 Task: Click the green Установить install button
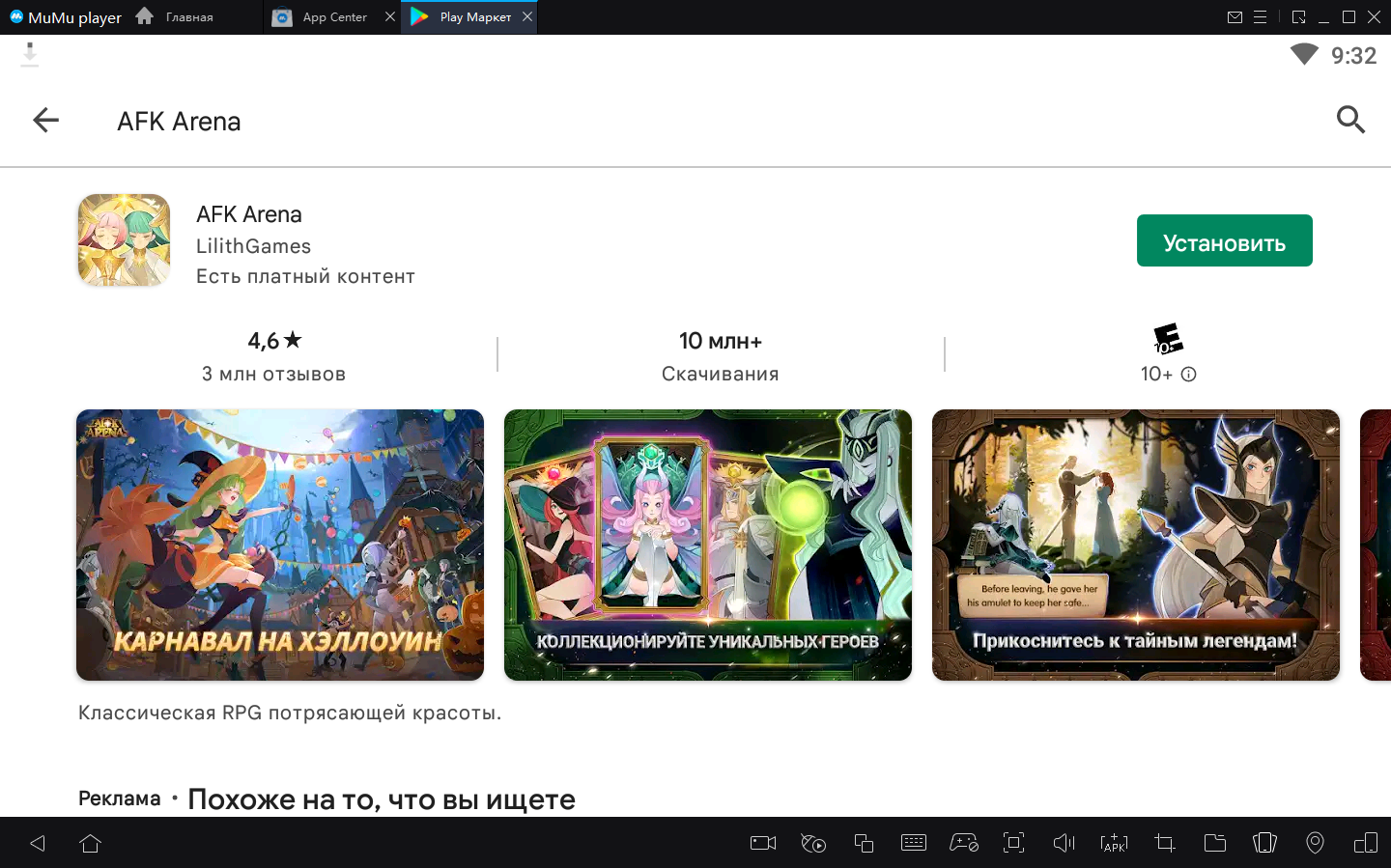tap(1224, 241)
